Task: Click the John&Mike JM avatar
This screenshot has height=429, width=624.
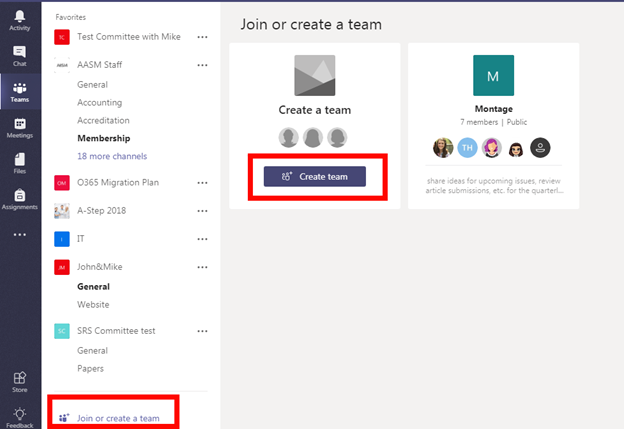Action: point(62,267)
